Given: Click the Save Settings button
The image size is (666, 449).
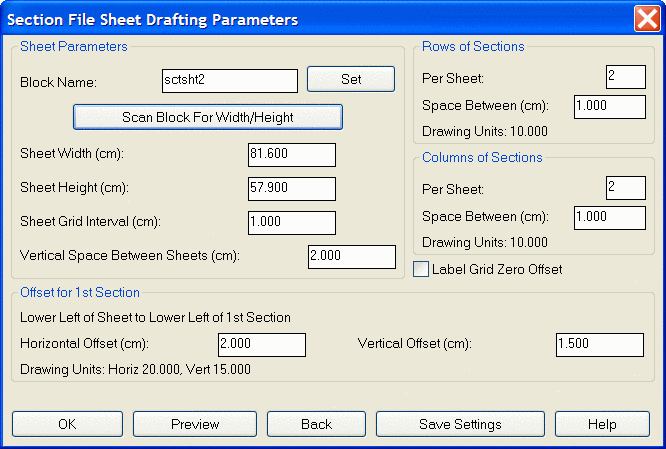Looking at the screenshot, I should click(x=460, y=424).
